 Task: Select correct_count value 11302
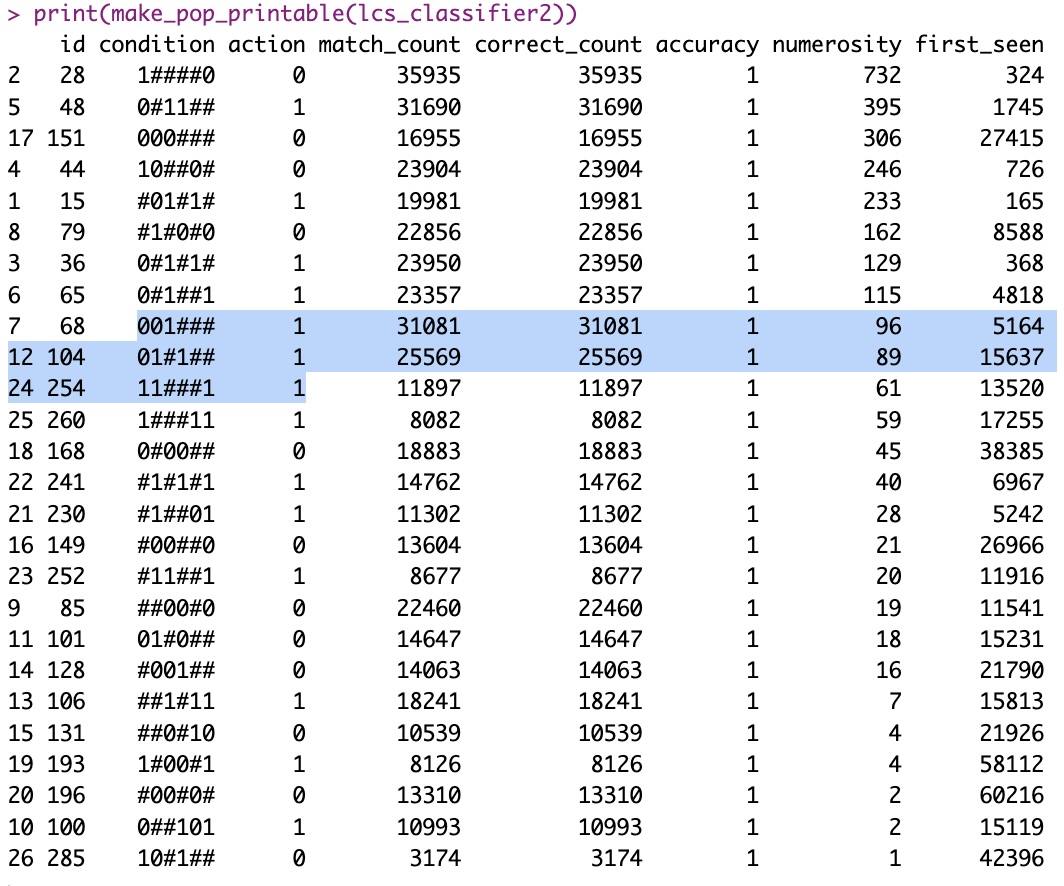[609, 514]
